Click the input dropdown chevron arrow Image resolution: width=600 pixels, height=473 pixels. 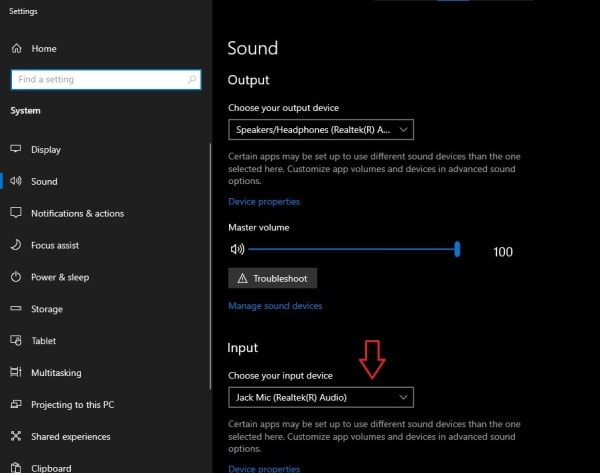point(403,397)
